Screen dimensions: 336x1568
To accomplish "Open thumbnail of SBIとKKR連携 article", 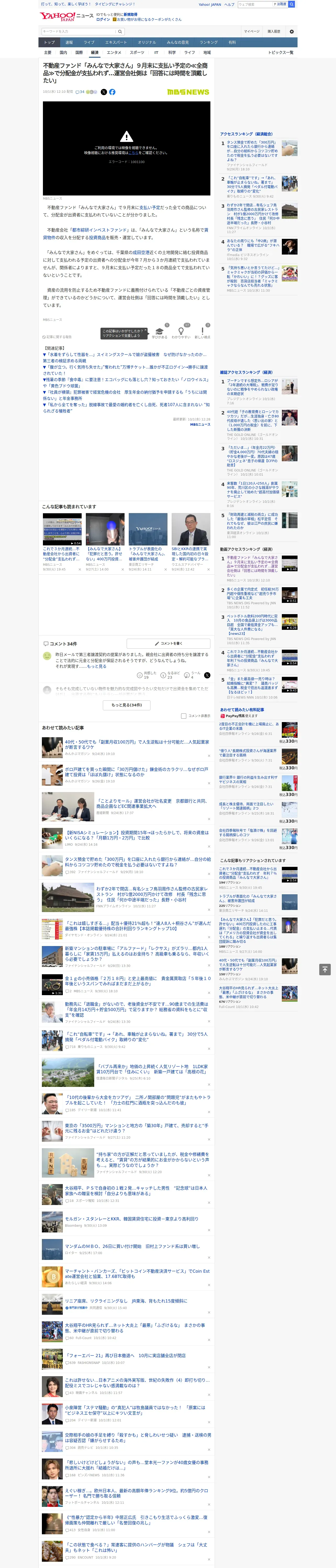I will (x=191, y=529).
